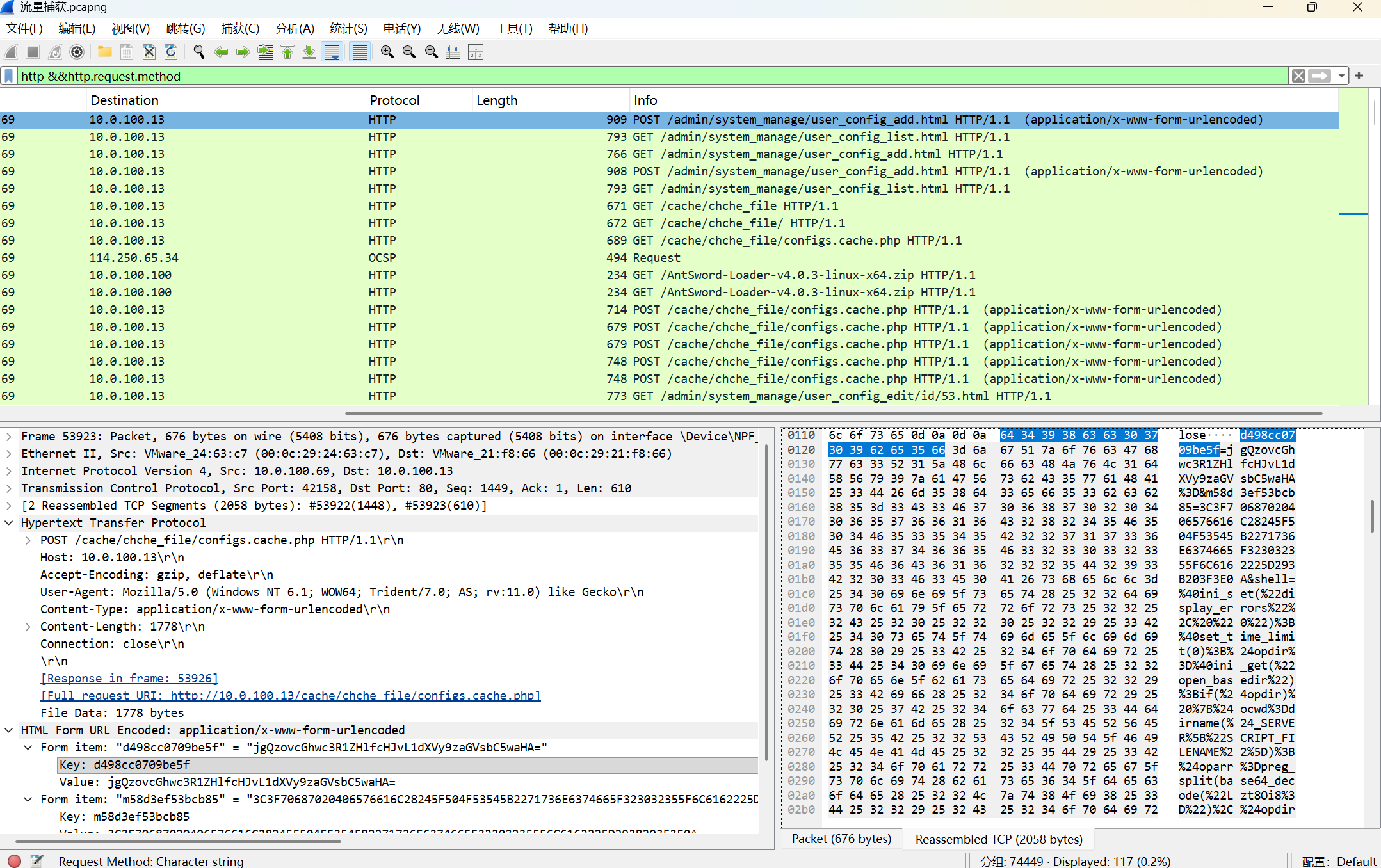
Task: Open the display filter history dropdown
Action: pos(1341,76)
